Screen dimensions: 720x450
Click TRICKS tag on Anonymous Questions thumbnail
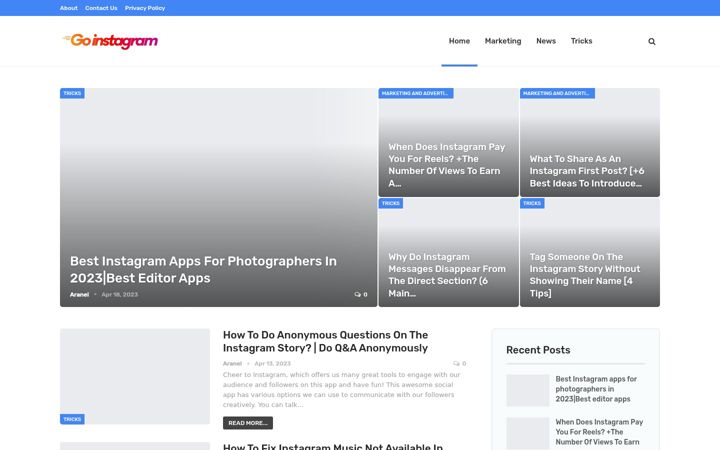coord(72,419)
